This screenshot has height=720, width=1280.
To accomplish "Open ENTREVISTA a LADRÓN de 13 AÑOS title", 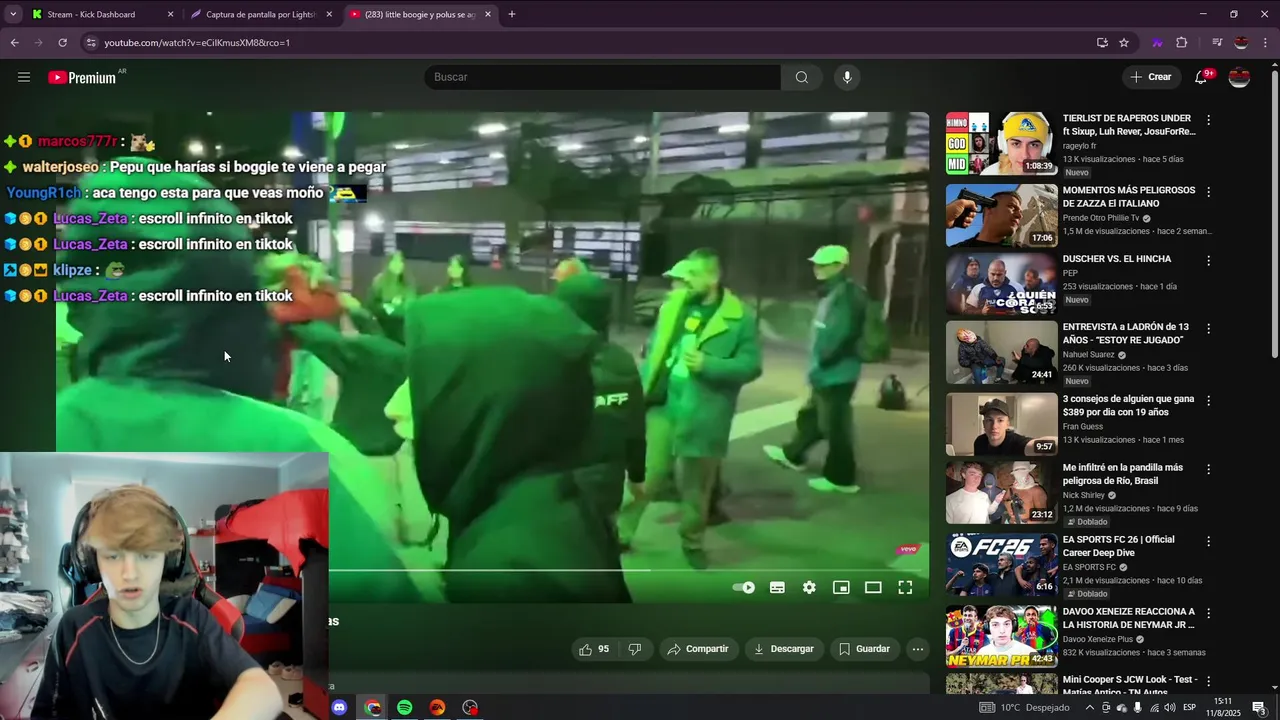I will click(x=1125, y=334).
